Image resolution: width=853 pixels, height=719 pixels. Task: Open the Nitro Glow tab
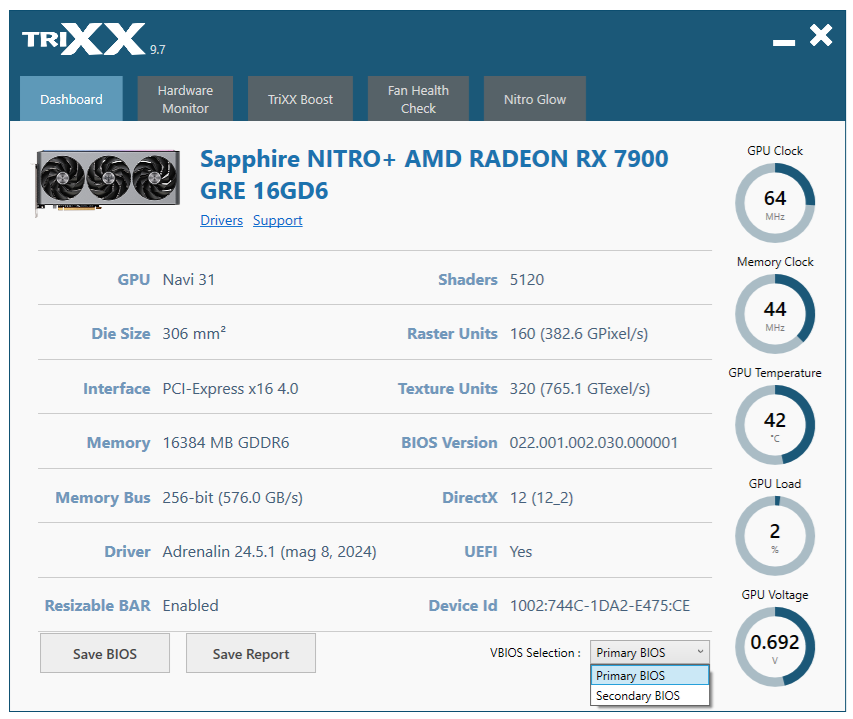535,98
